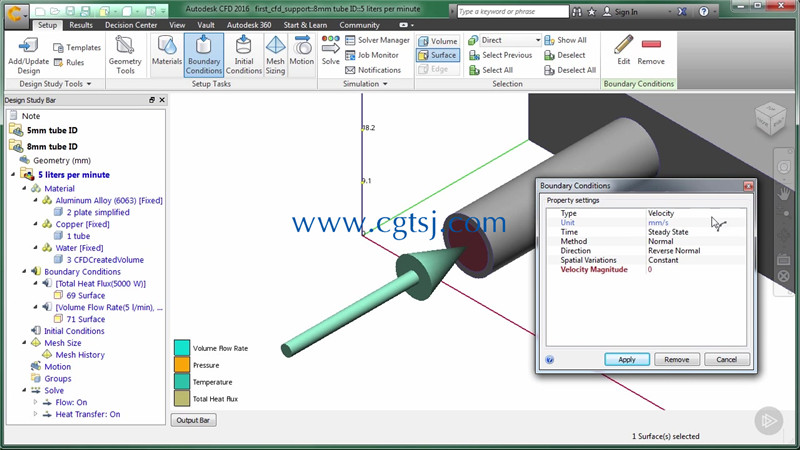Click Show All
Screen dimensions: 800x450
[565, 40]
